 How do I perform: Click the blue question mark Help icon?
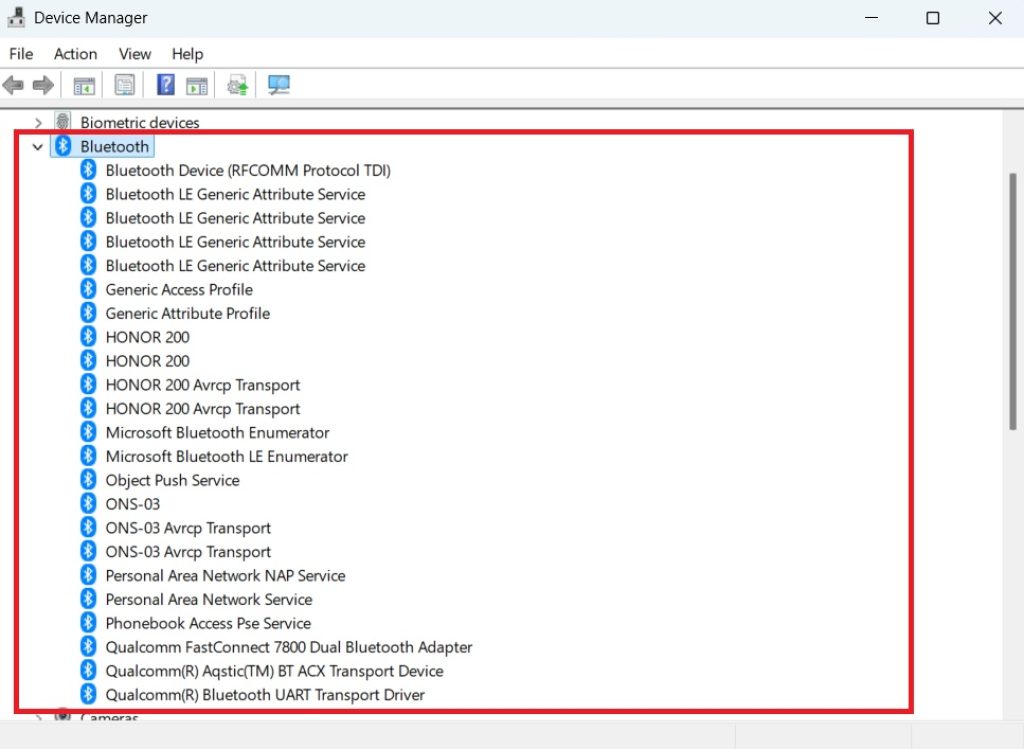(166, 84)
